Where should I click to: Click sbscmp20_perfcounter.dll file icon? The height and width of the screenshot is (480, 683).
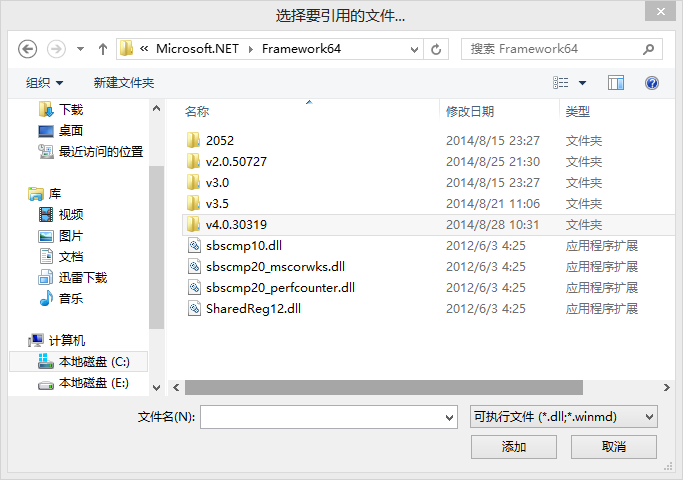pyautogui.click(x=194, y=287)
